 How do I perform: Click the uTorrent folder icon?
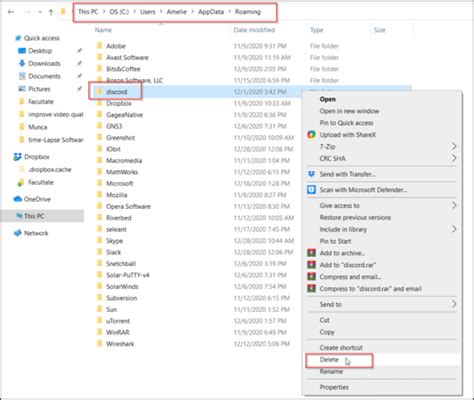coord(100,321)
